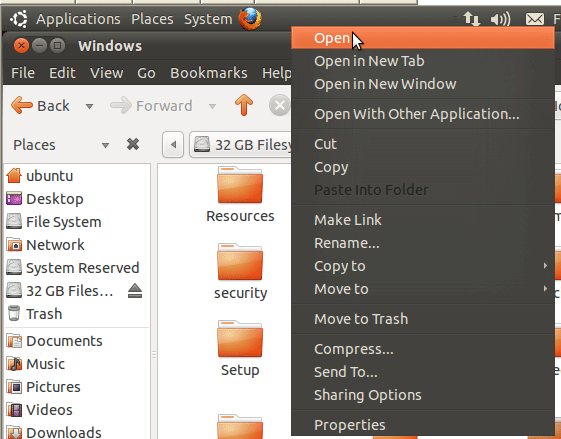Launch Firefox from the top panel
The image size is (561, 439).
250,19
